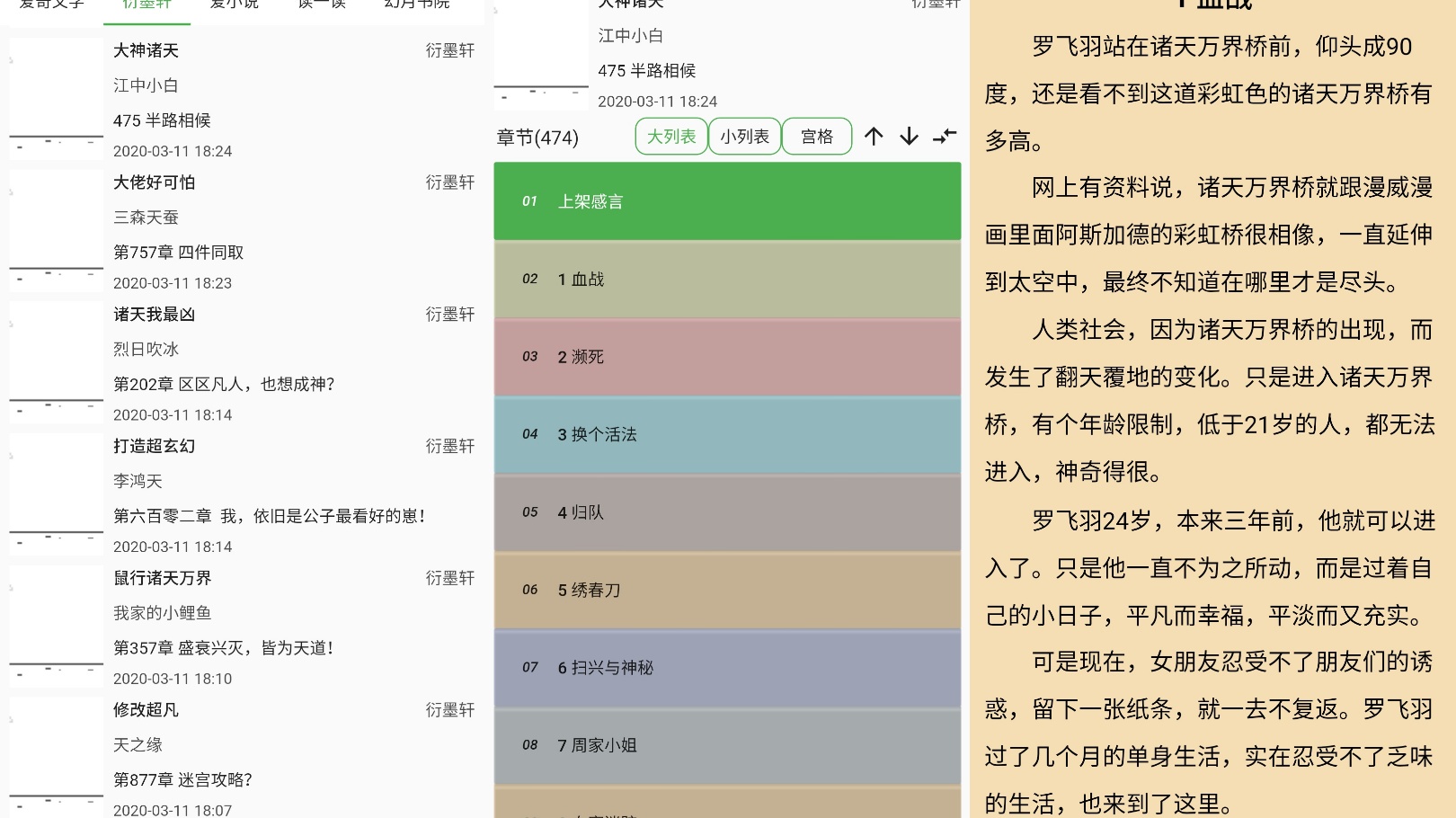Select book title 打造超玄幻

pyautogui.click(x=154, y=446)
